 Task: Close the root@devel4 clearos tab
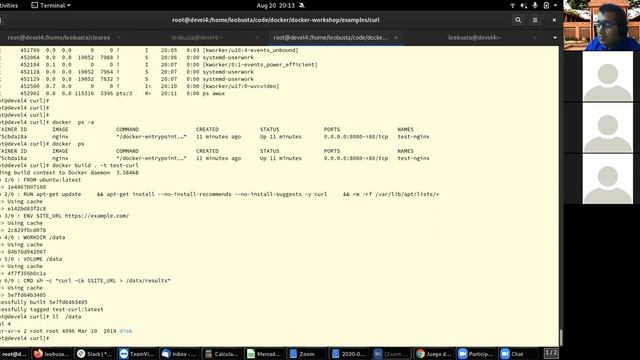click(x=118, y=38)
